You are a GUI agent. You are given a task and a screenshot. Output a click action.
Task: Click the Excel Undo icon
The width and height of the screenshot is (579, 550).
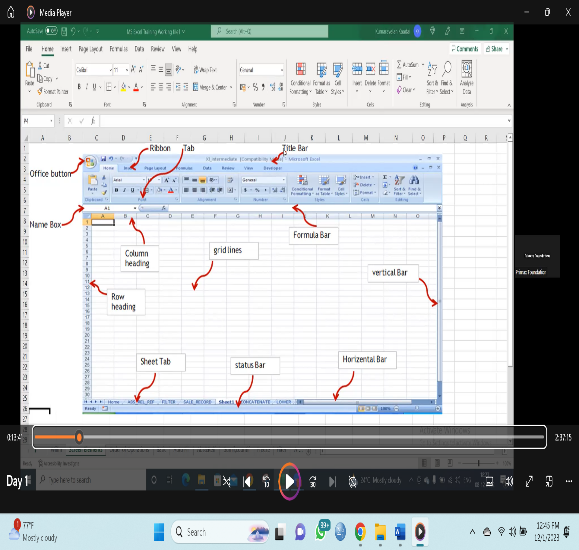point(73,31)
